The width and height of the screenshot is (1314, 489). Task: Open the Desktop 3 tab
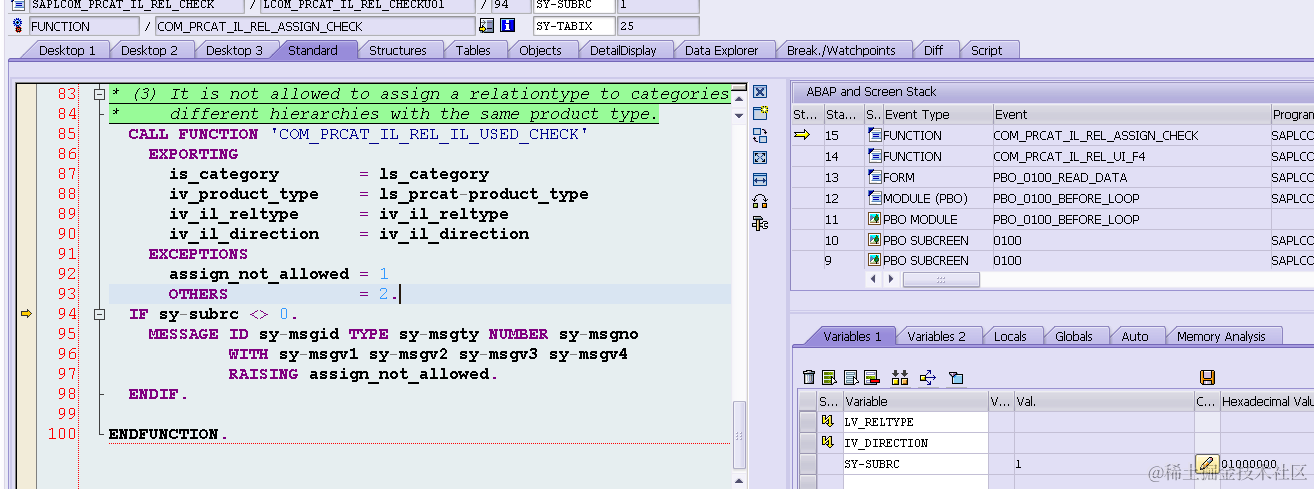coord(234,50)
